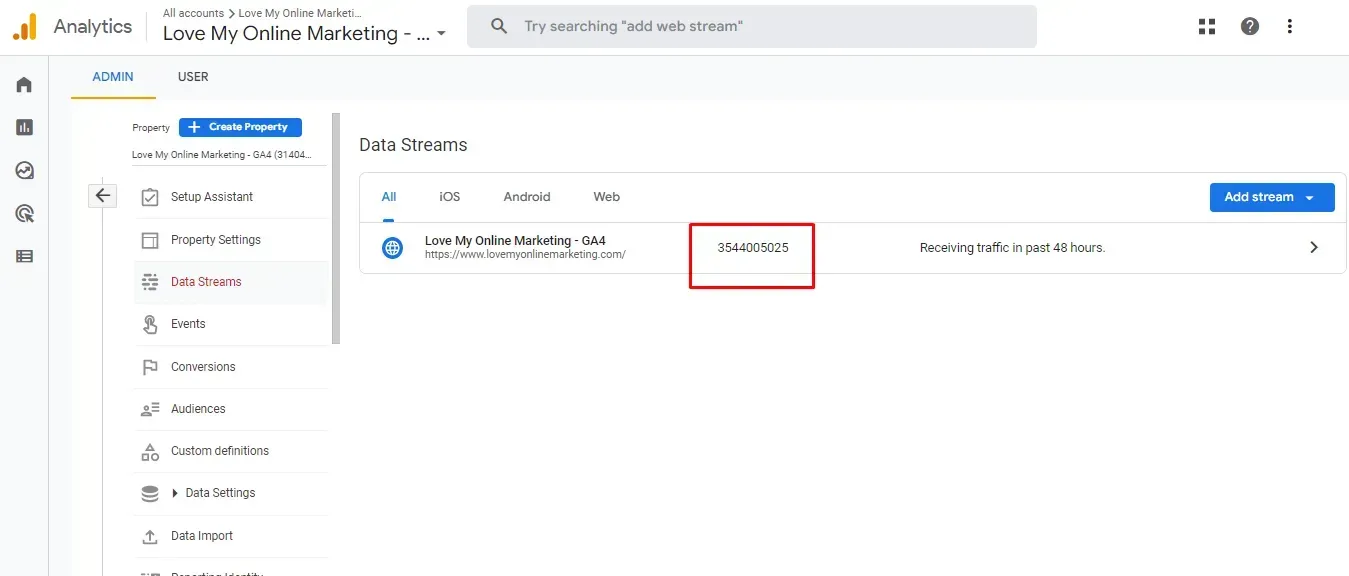Click the Events touch icon

click(x=150, y=324)
